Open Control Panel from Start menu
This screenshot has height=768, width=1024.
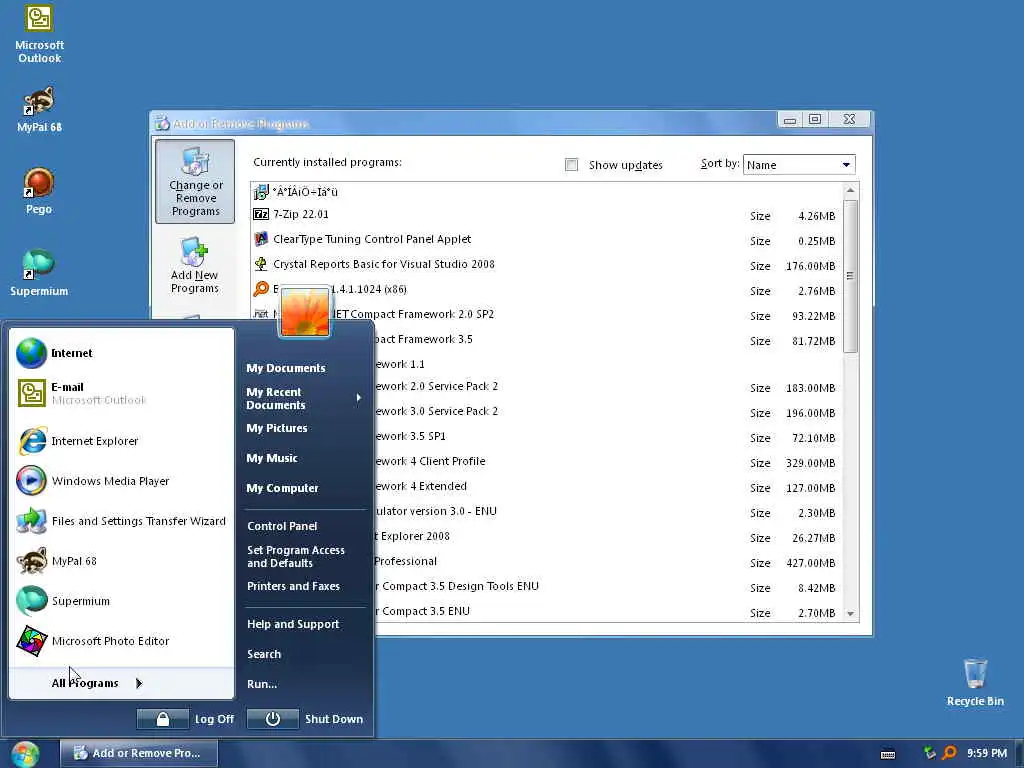(304, 526)
